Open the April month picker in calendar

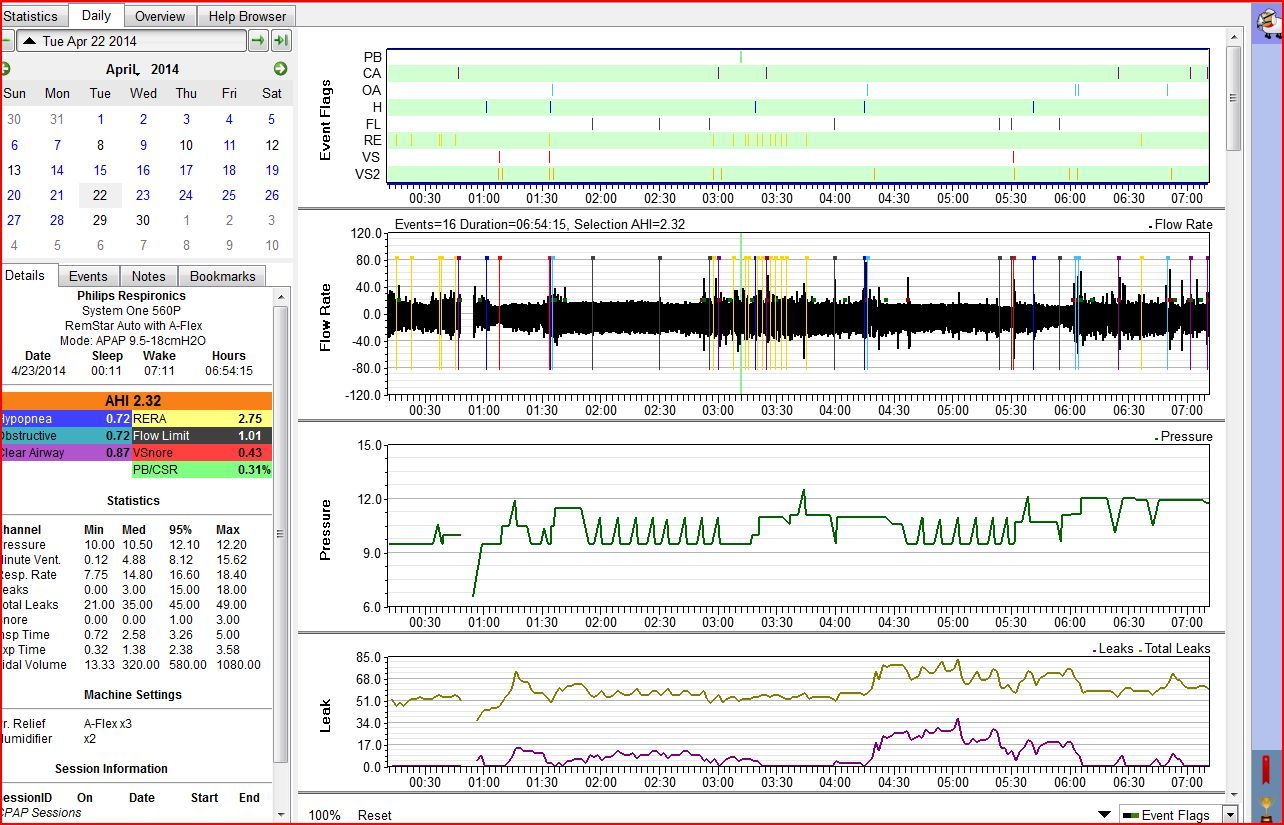pyautogui.click(x=123, y=69)
